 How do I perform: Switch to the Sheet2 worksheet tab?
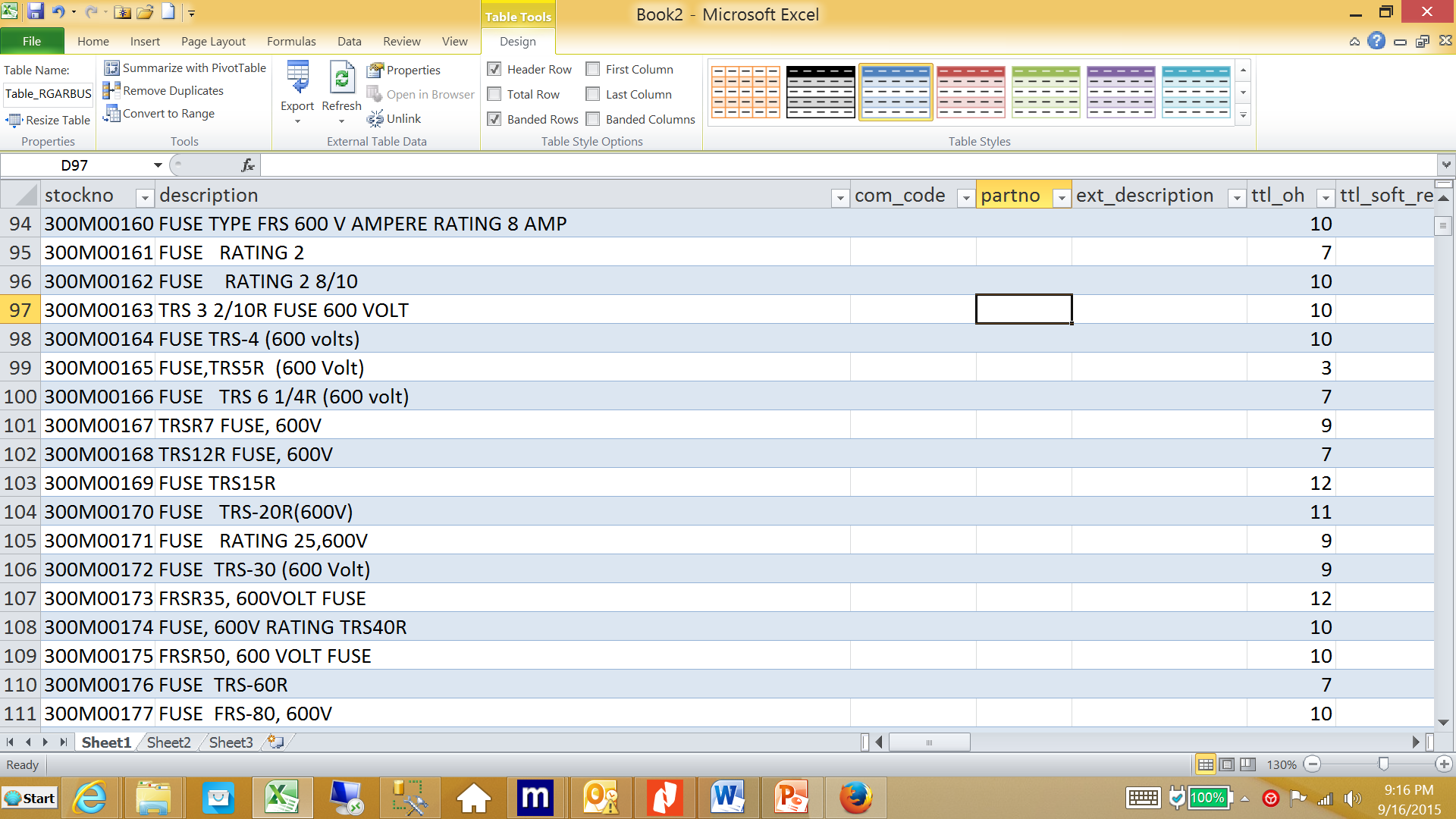pyautogui.click(x=168, y=742)
